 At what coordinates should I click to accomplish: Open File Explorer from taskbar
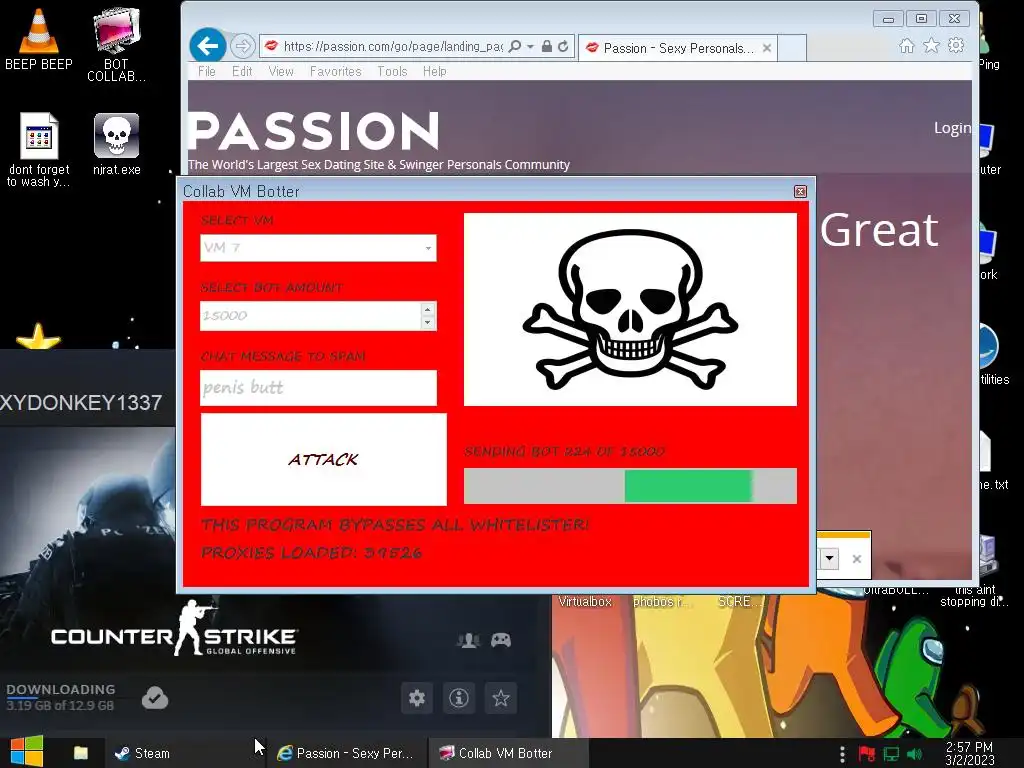(80, 753)
